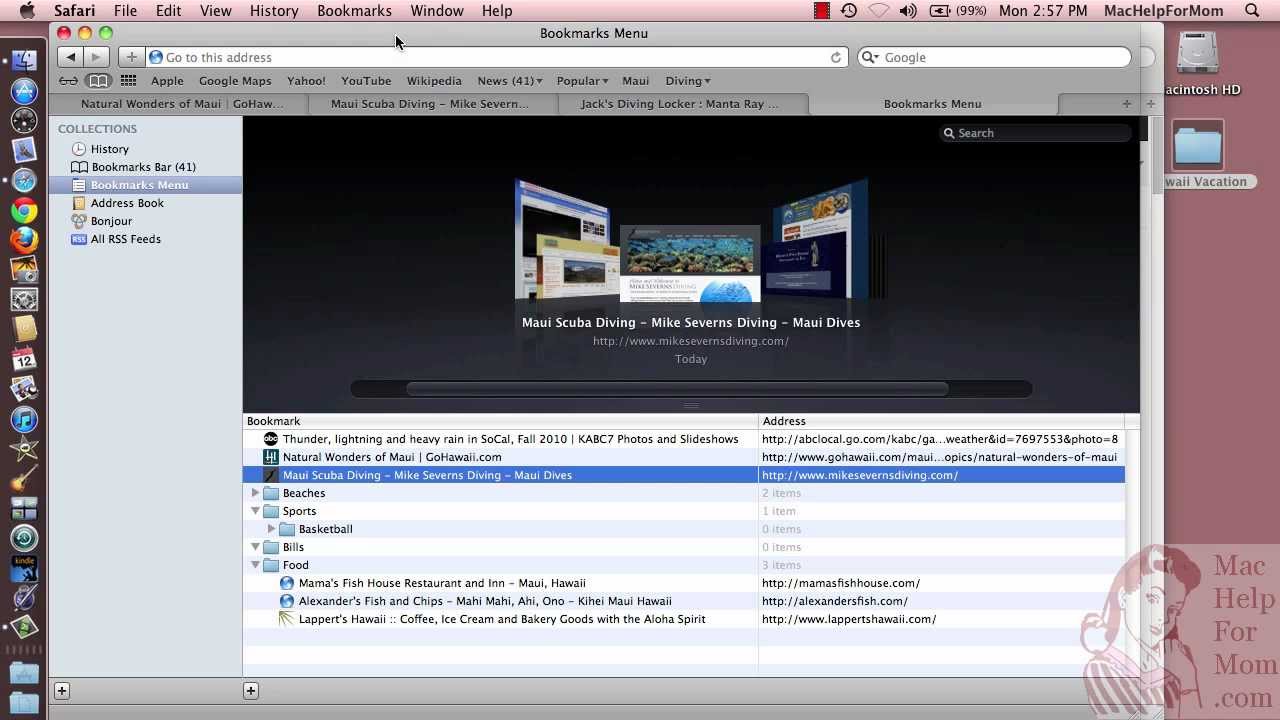Image resolution: width=1280 pixels, height=720 pixels.
Task: Open the History menu
Action: [274, 11]
